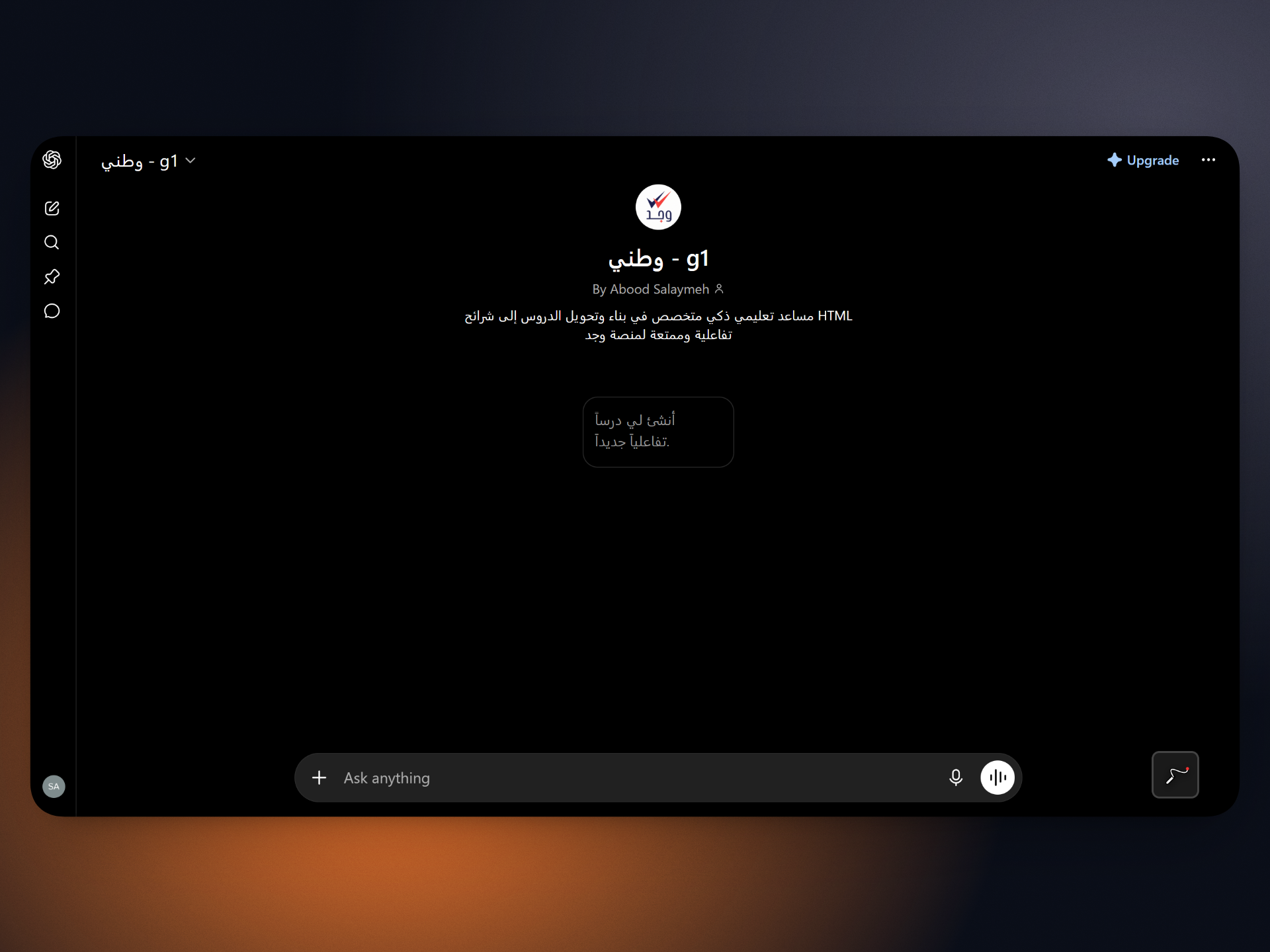Image resolution: width=1270 pixels, height=952 pixels.
Task: Click the pin icon in the sidebar
Action: click(x=52, y=277)
